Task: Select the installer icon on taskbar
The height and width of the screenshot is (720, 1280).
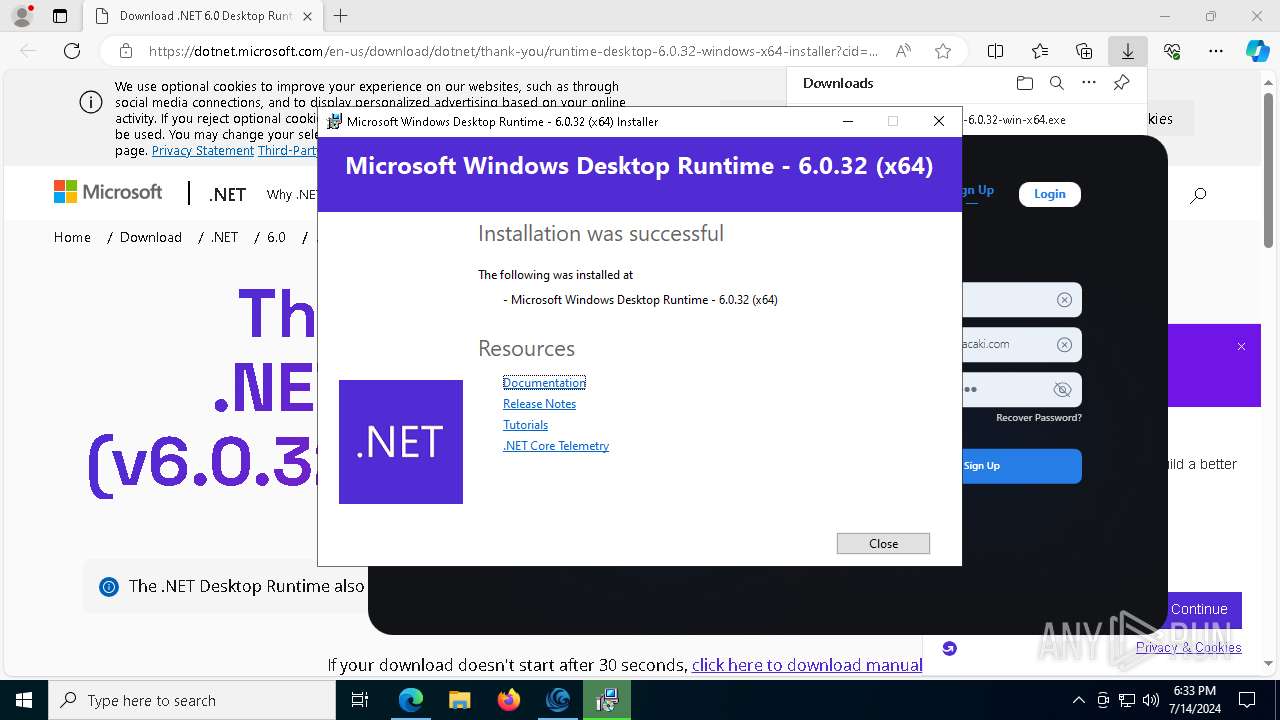Action: point(607,700)
